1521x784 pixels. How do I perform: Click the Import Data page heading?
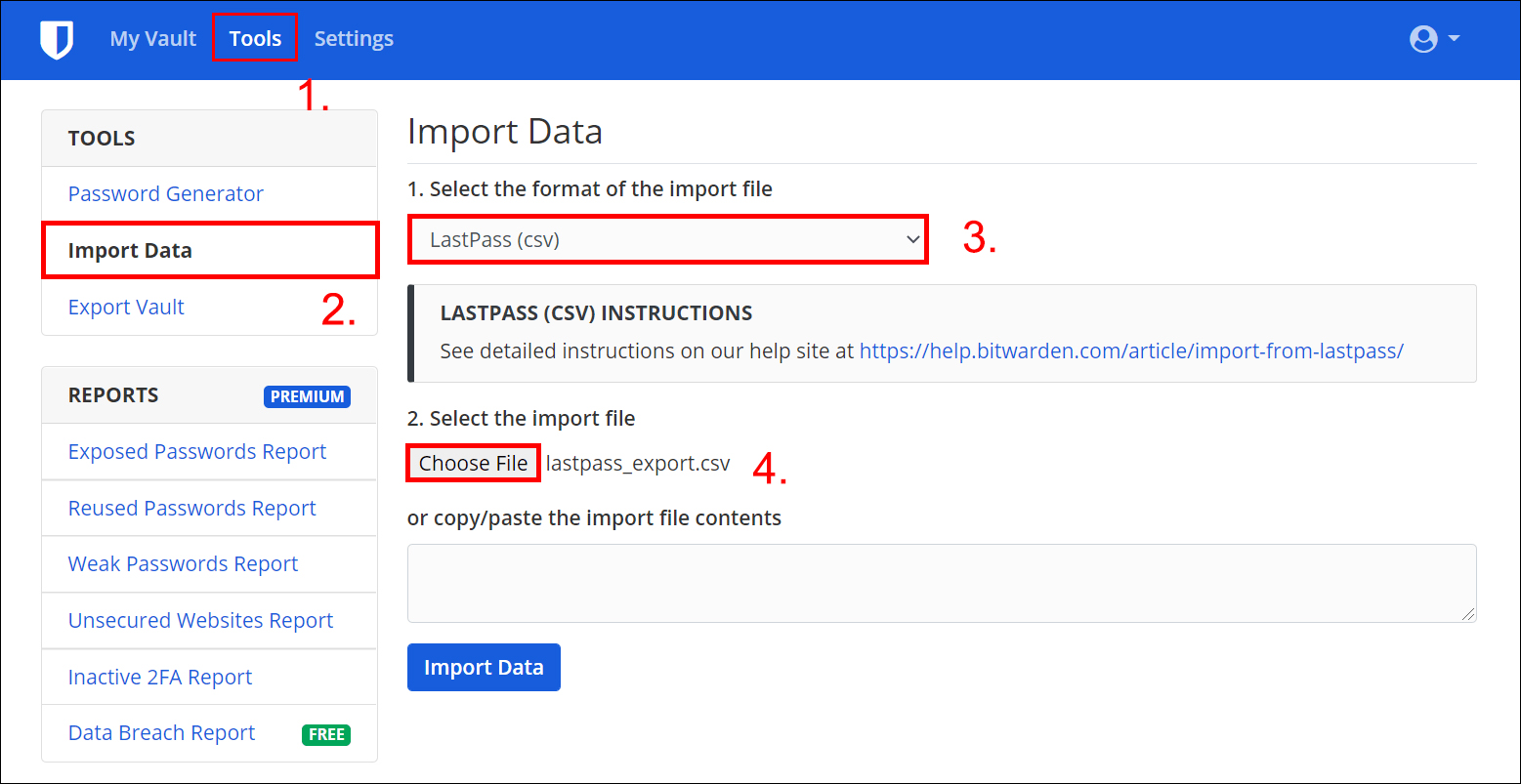pos(505,131)
